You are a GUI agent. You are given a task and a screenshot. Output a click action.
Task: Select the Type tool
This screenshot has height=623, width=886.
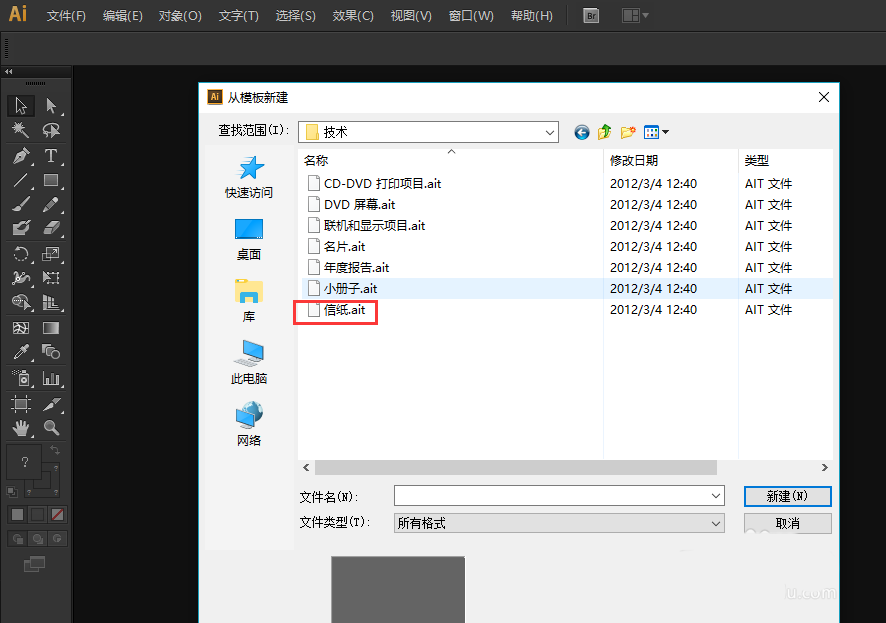tap(52, 156)
